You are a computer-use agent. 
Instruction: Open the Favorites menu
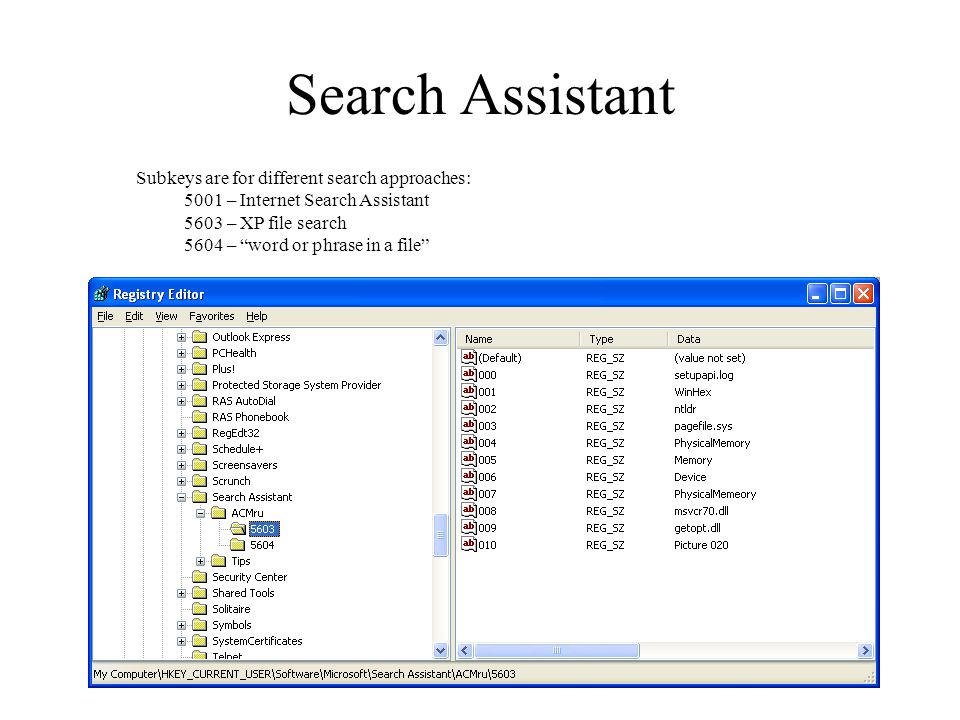point(211,316)
